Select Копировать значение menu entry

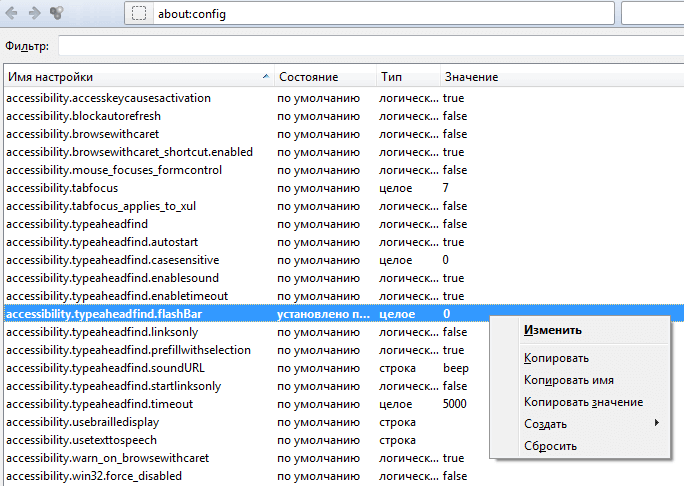tap(583, 402)
